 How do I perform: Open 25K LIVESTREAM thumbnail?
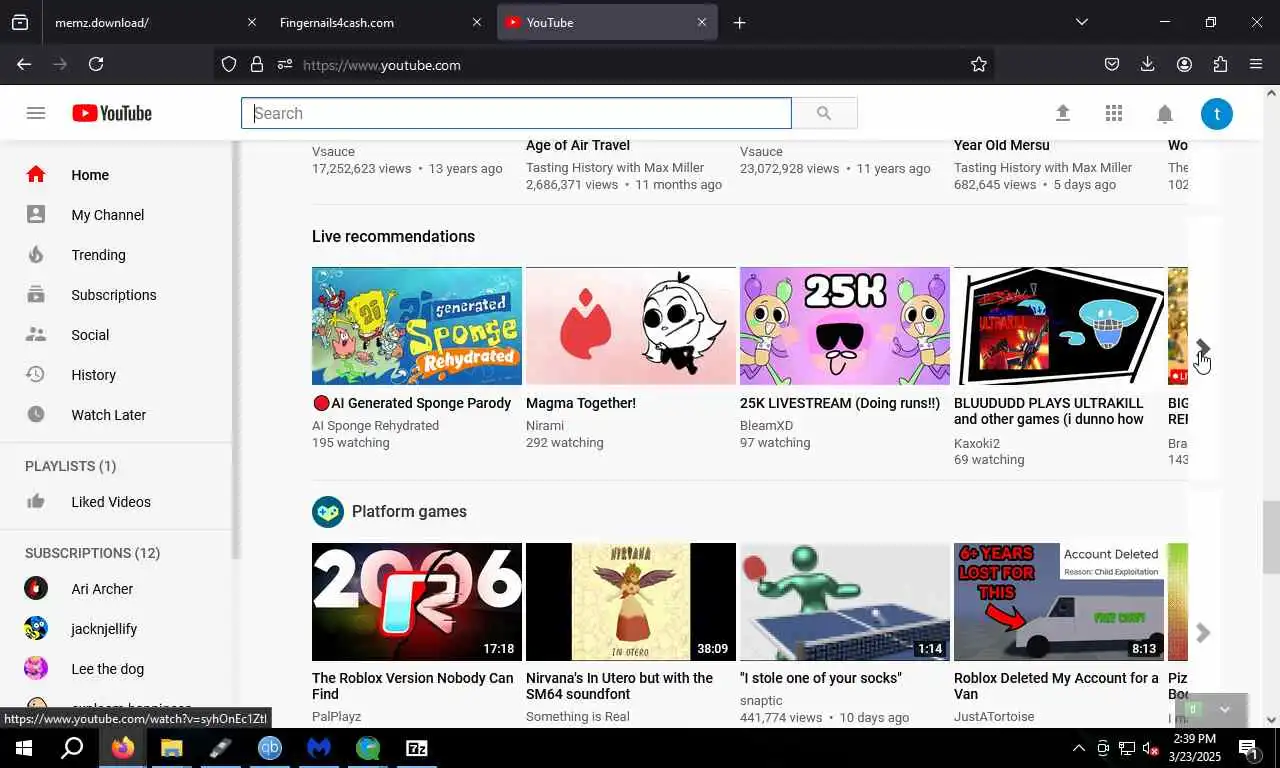point(845,326)
